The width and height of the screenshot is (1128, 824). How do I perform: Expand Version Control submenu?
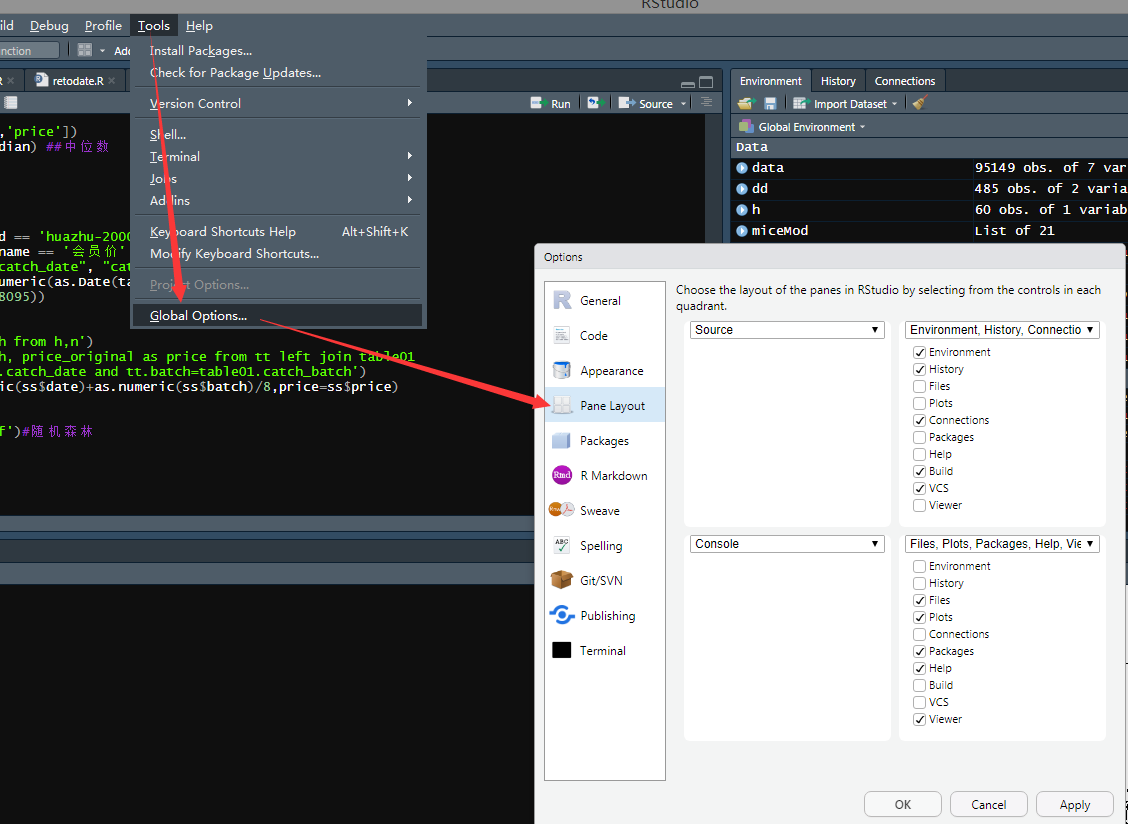(279, 104)
